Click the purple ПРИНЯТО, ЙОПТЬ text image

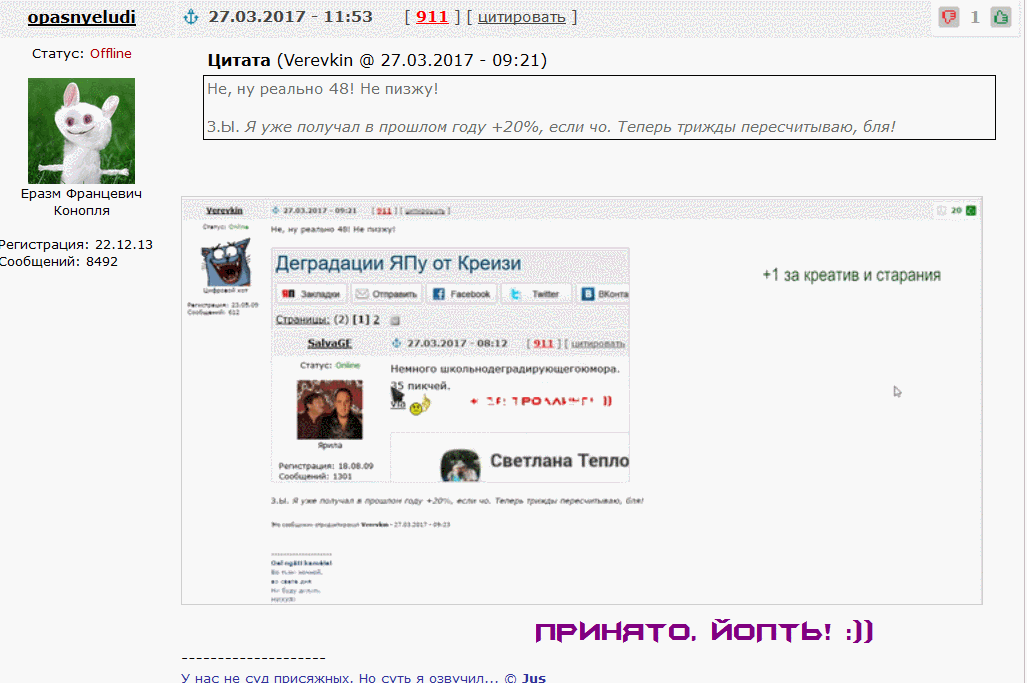[x=704, y=632]
